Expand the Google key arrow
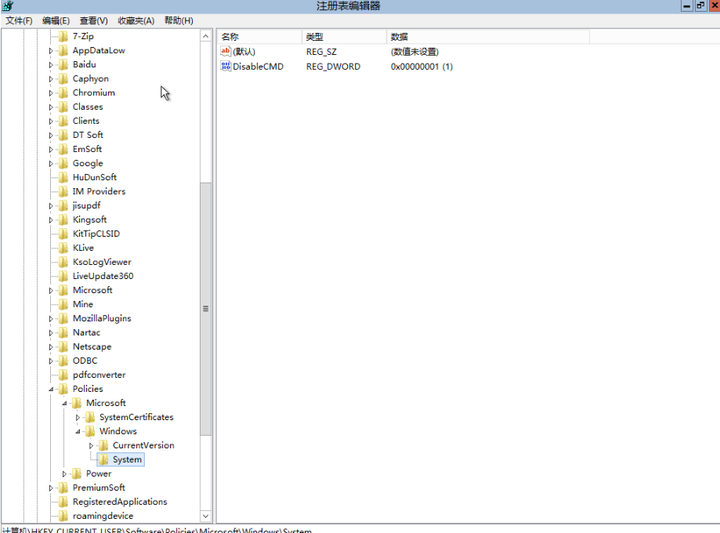720x533 pixels. [51, 163]
